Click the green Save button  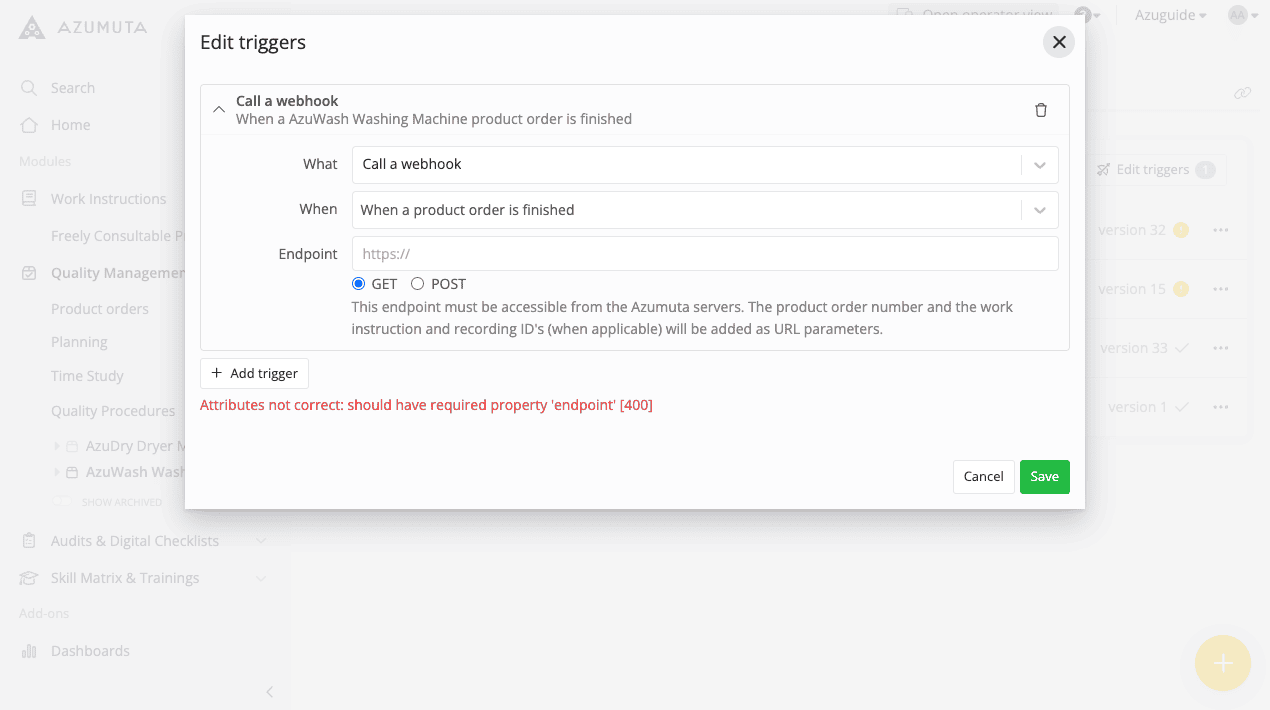pos(1044,477)
